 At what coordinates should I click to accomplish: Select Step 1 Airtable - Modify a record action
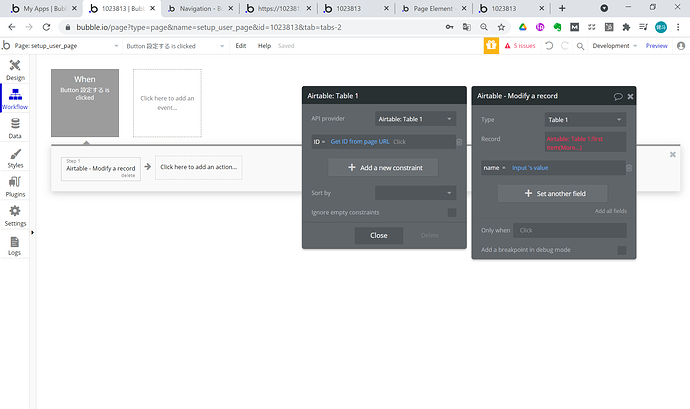click(101, 169)
